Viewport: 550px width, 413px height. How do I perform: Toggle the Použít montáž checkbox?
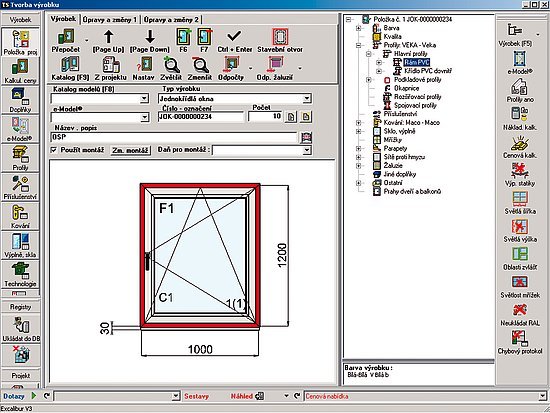[x=54, y=150]
